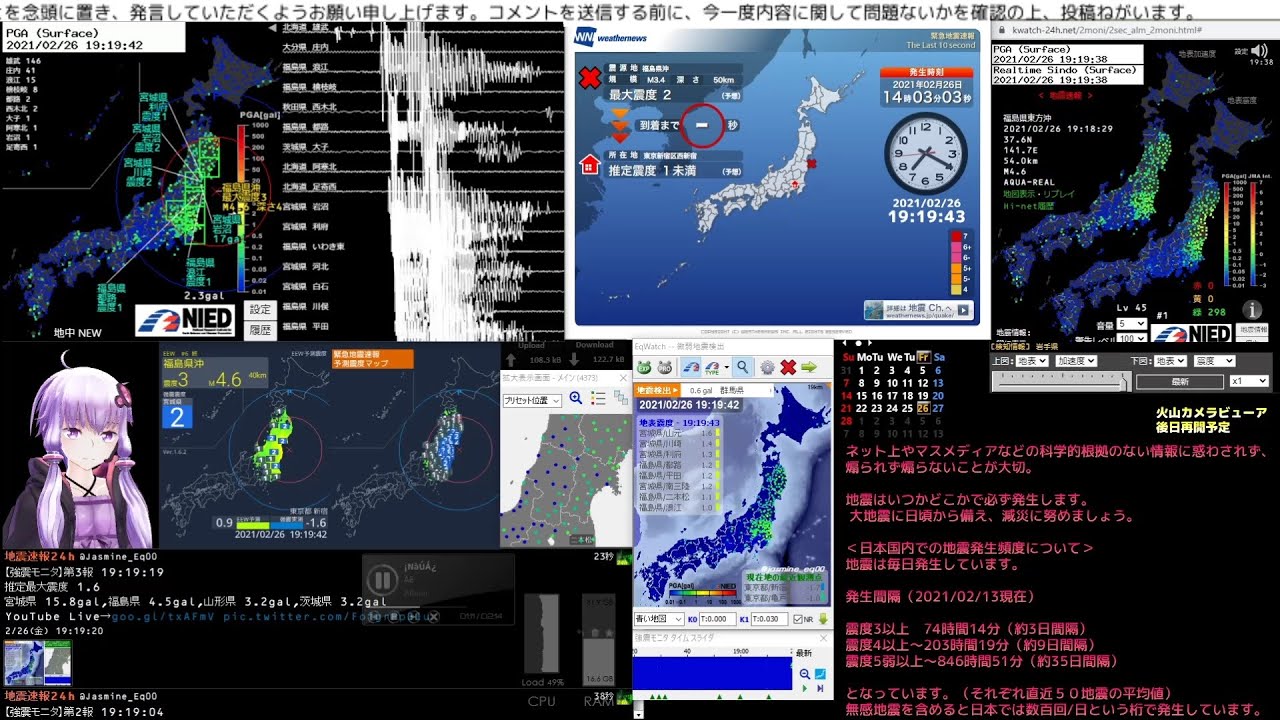
Task: Click the 履歴 history button
Action: 260,329
